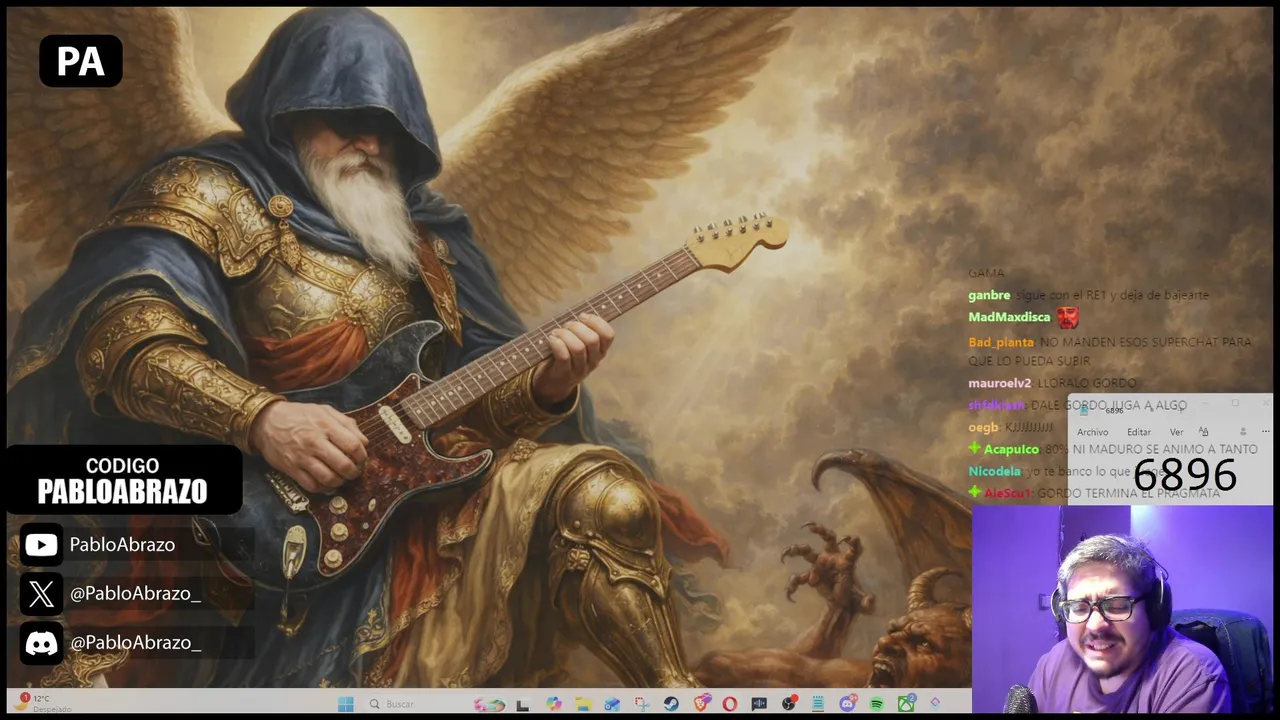Launch Copilot from the taskbar

553,704
